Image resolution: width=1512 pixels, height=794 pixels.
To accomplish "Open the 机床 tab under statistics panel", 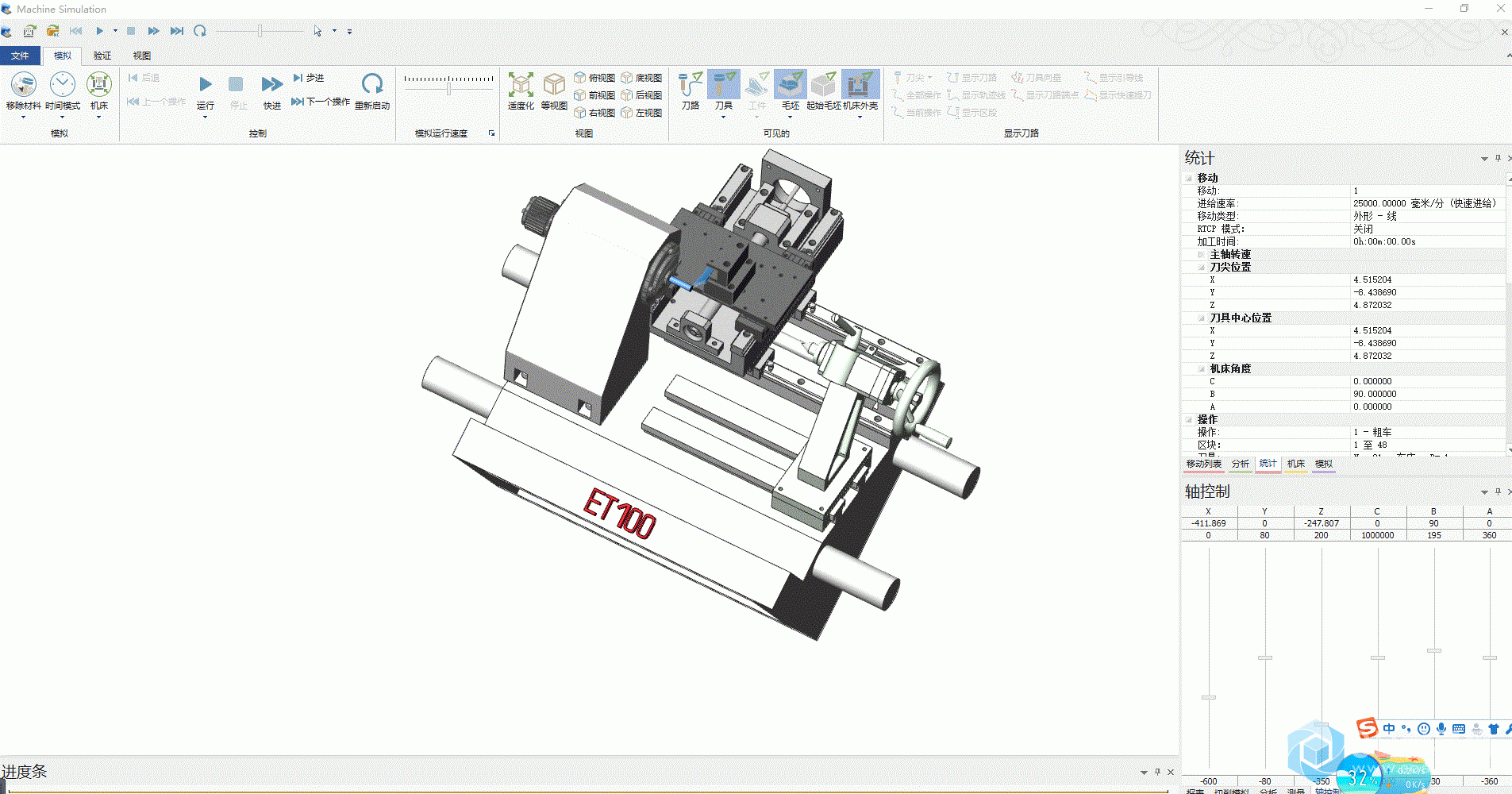I will (x=1296, y=464).
